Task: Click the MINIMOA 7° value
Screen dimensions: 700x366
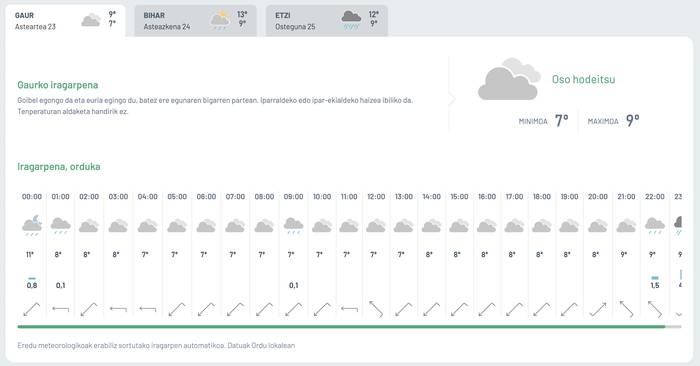Action: pos(562,121)
